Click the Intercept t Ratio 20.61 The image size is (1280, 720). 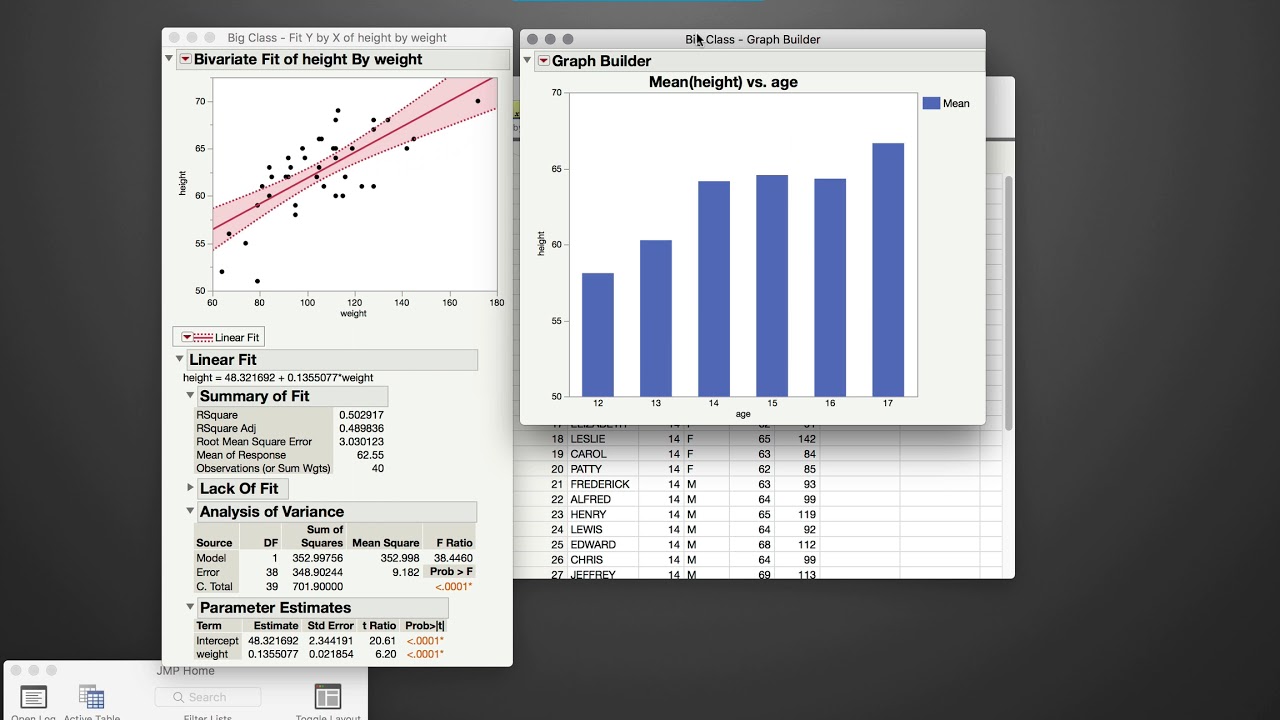click(383, 640)
